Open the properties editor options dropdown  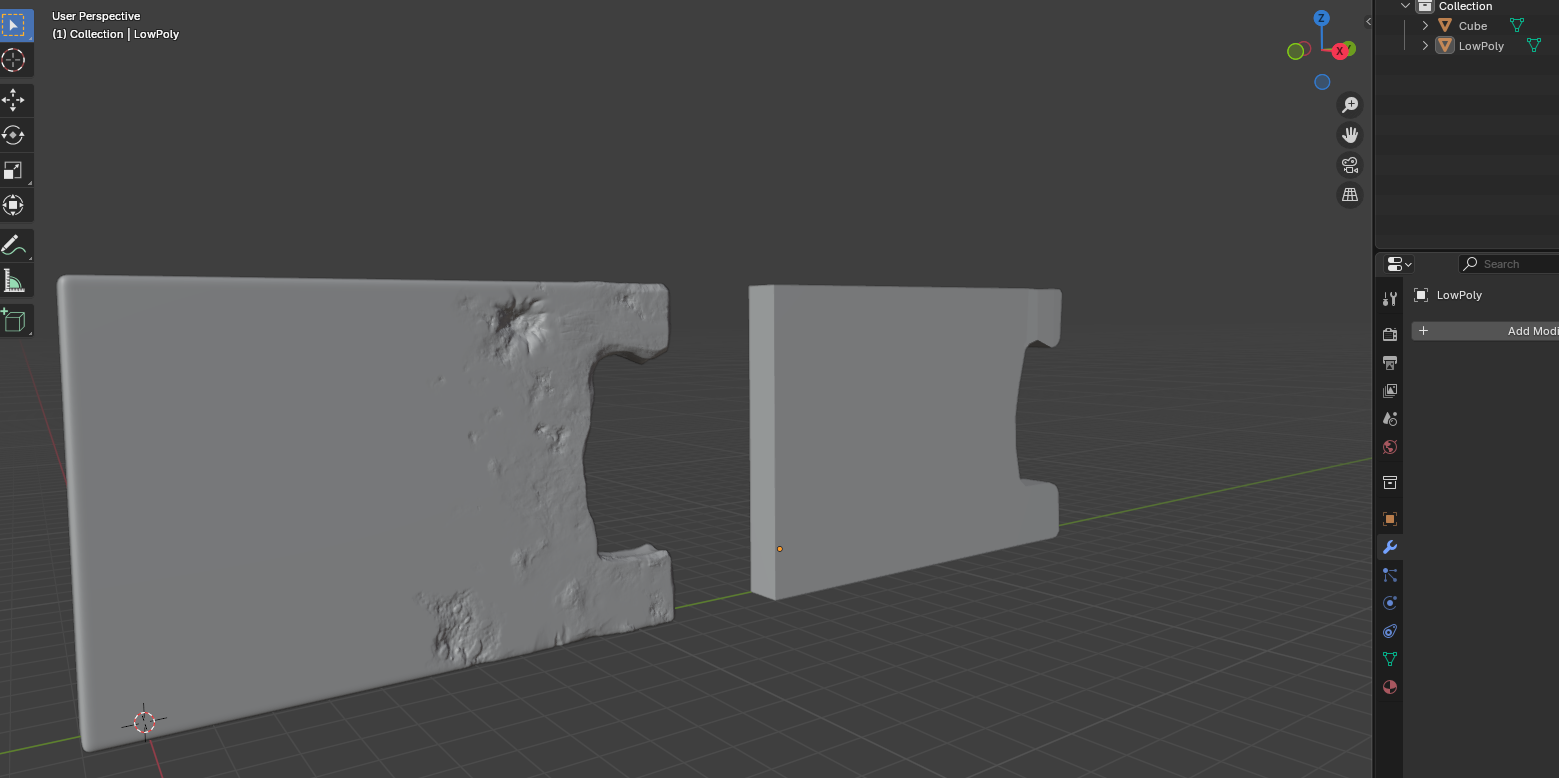click(1399, 264)
